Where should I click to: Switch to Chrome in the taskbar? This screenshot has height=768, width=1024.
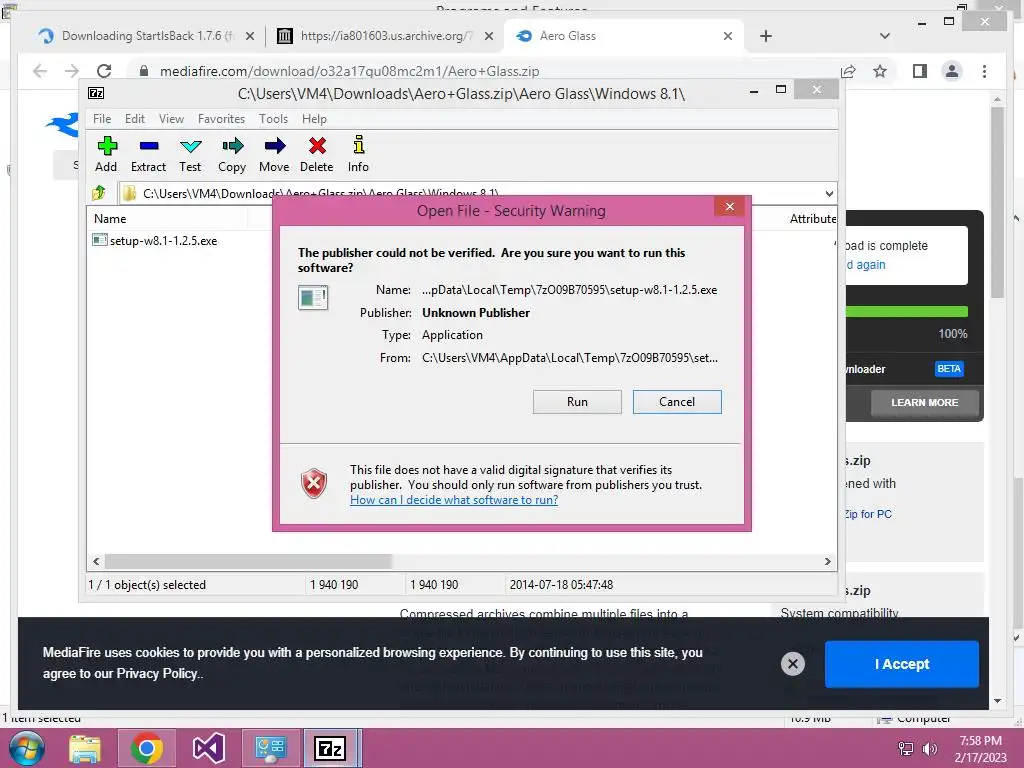[x=146, y=748]
